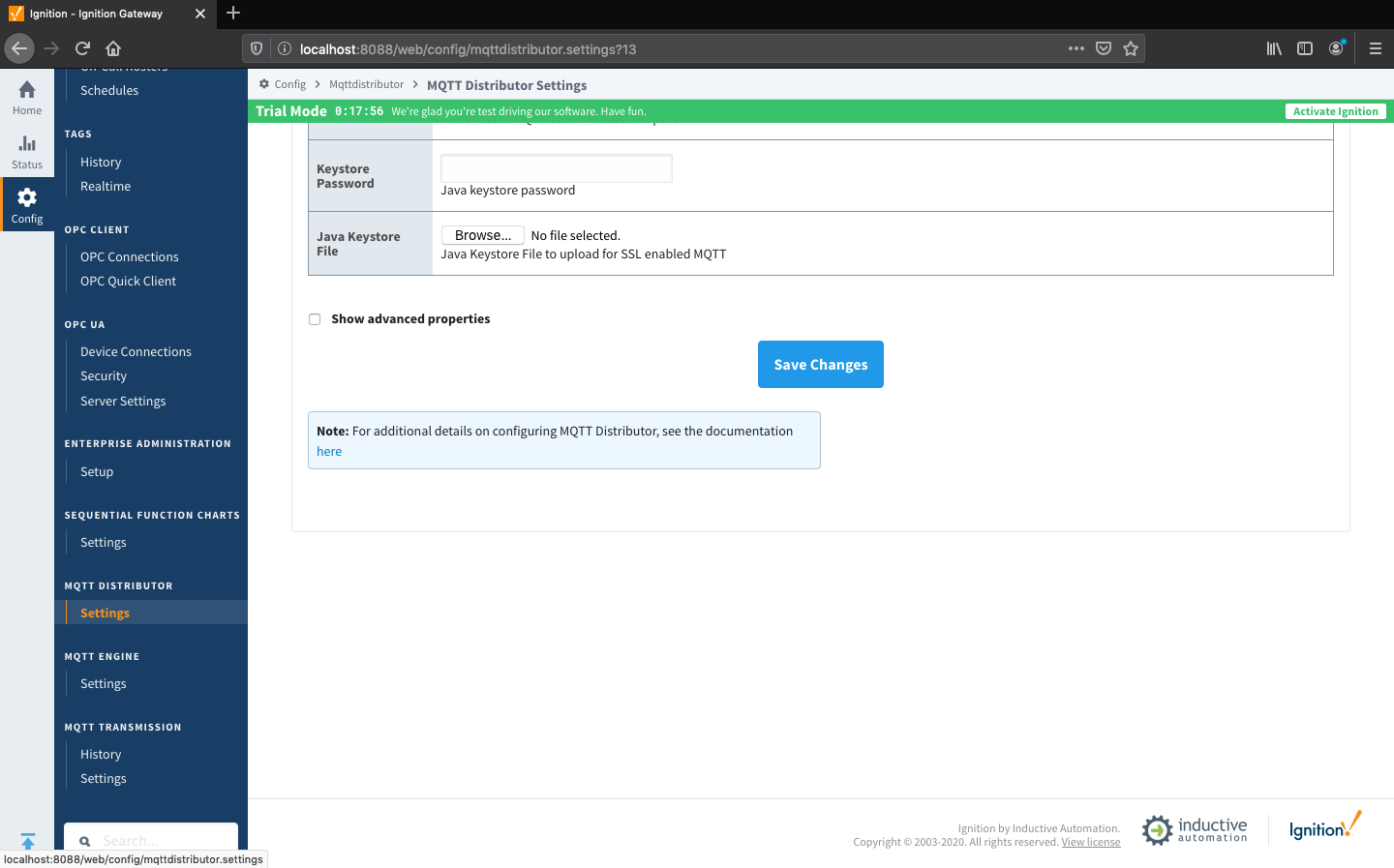Click the browser back arrow
Image resolution: width=1394 pixels, height=868 pixels.
tap(19, 48)
